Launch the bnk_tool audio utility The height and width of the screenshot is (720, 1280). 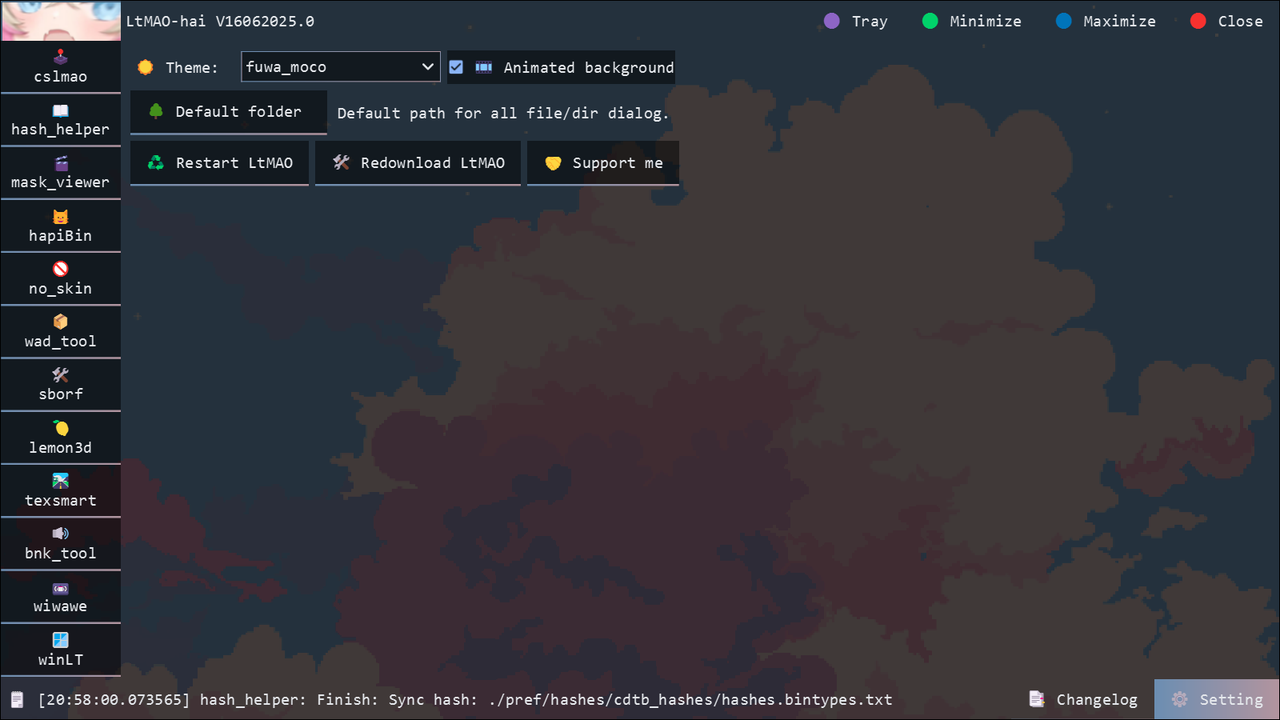[60, 543]
